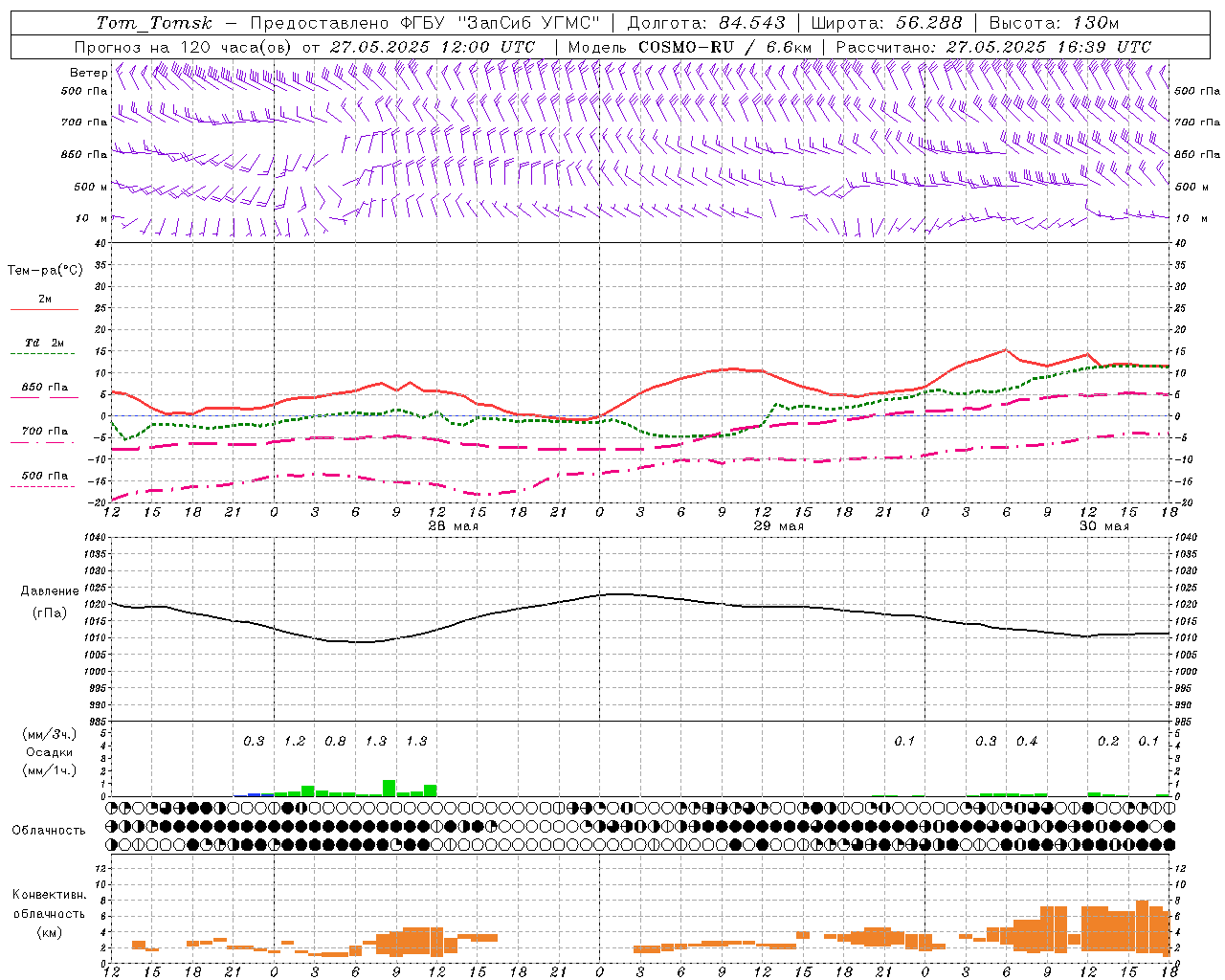1225x980 pixels.
Task: Click the Рассчитано: 27.05.2025 16:39 UTC text
Action: pyautogui.click(x=993, y=47)
